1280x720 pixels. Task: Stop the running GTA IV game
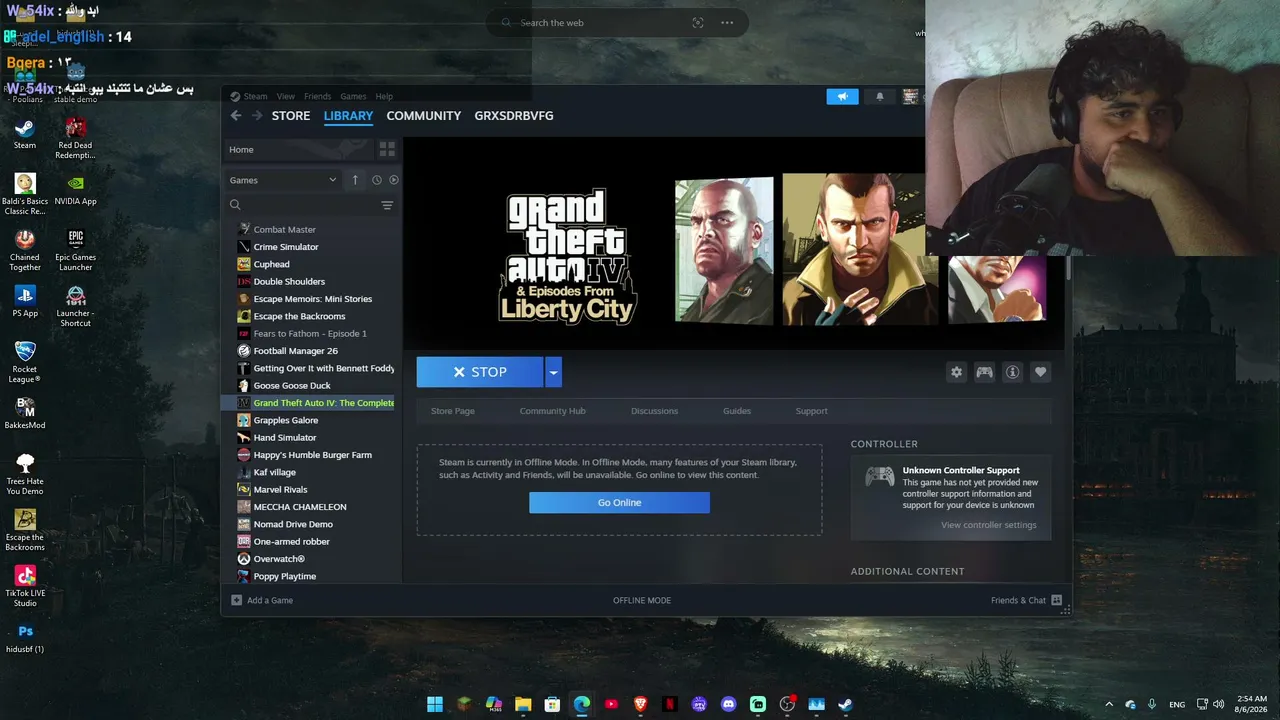click(x=480, y=372)
